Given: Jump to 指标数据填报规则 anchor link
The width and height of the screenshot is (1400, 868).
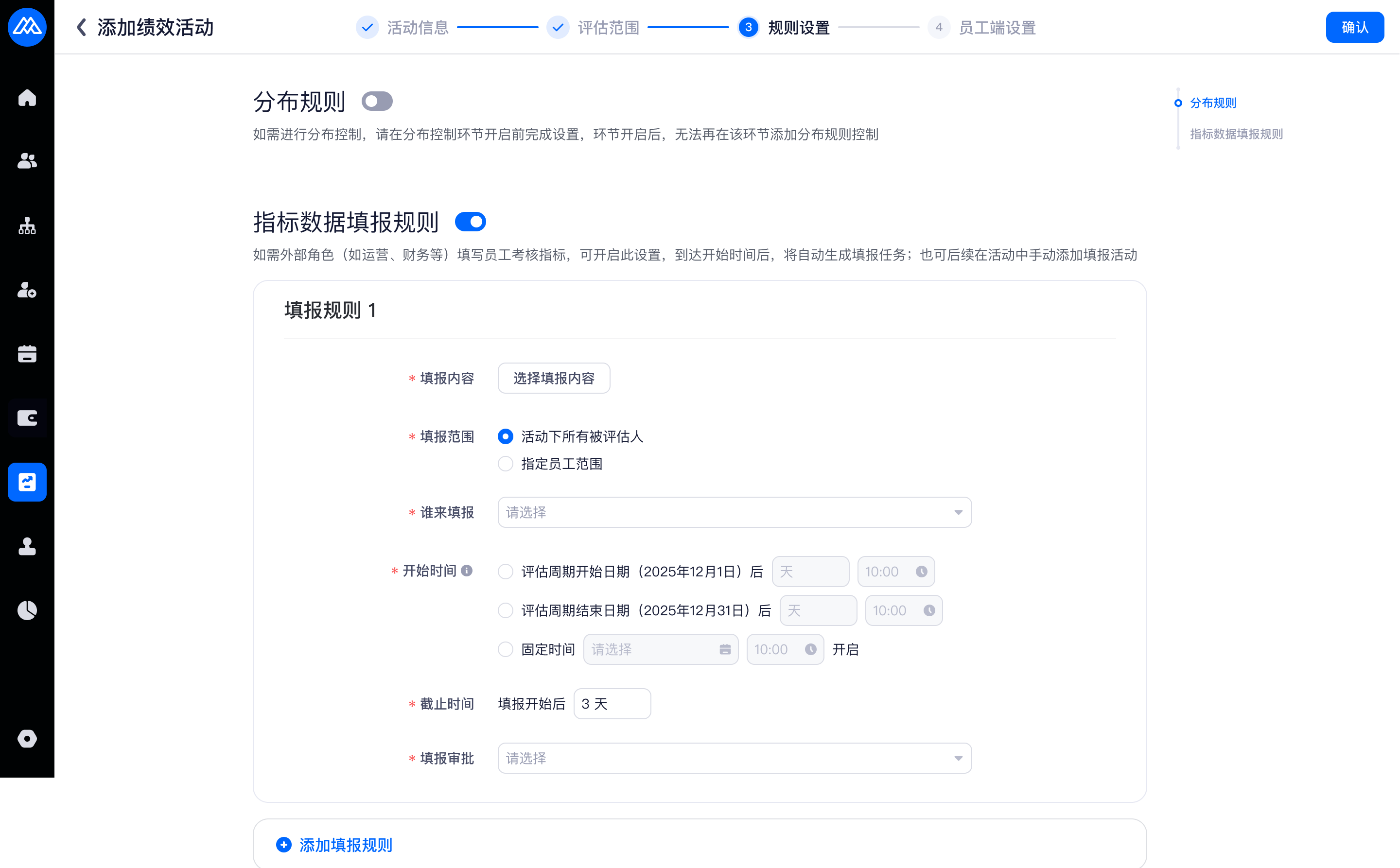Looking at the screenshot, I should 1236,134.
